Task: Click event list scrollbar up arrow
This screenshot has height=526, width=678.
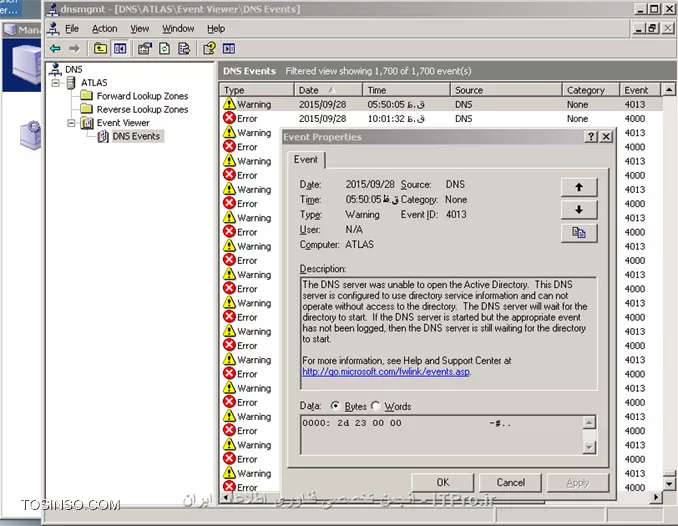Action: pyautogui.click(x=669, y=90)
